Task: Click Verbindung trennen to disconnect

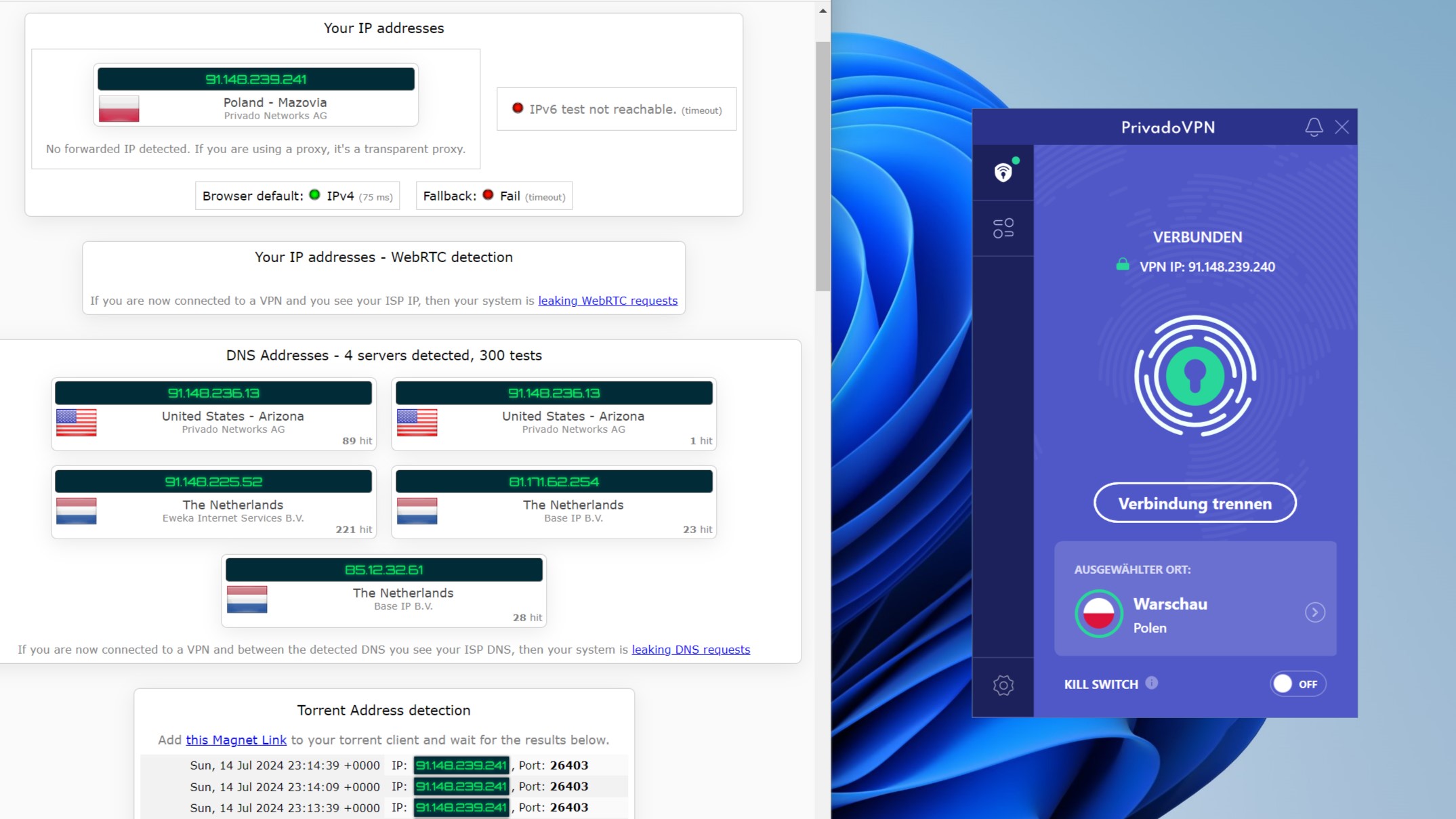Action: [1195, 503]
